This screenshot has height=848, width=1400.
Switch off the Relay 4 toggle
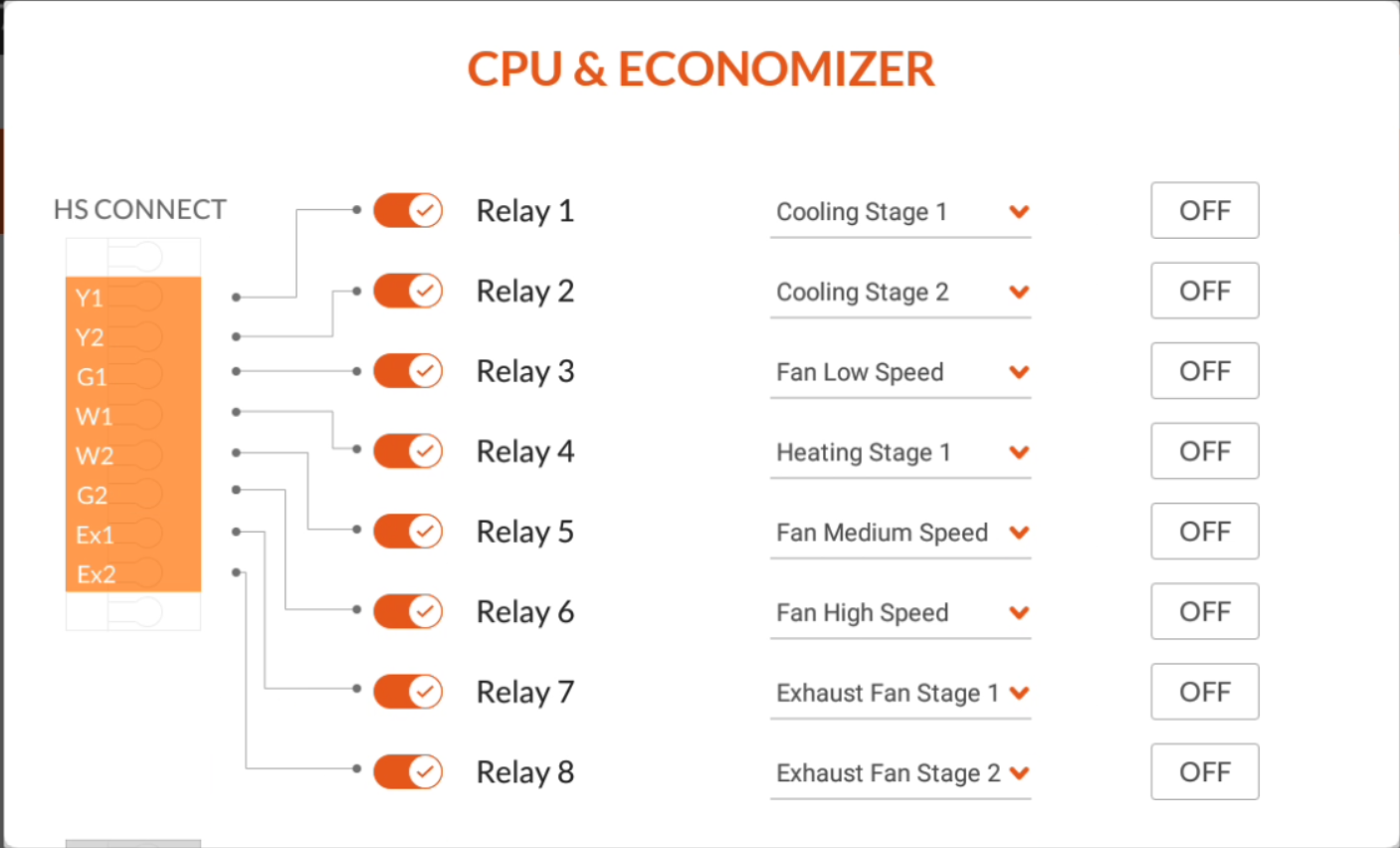tap(407, 451)
